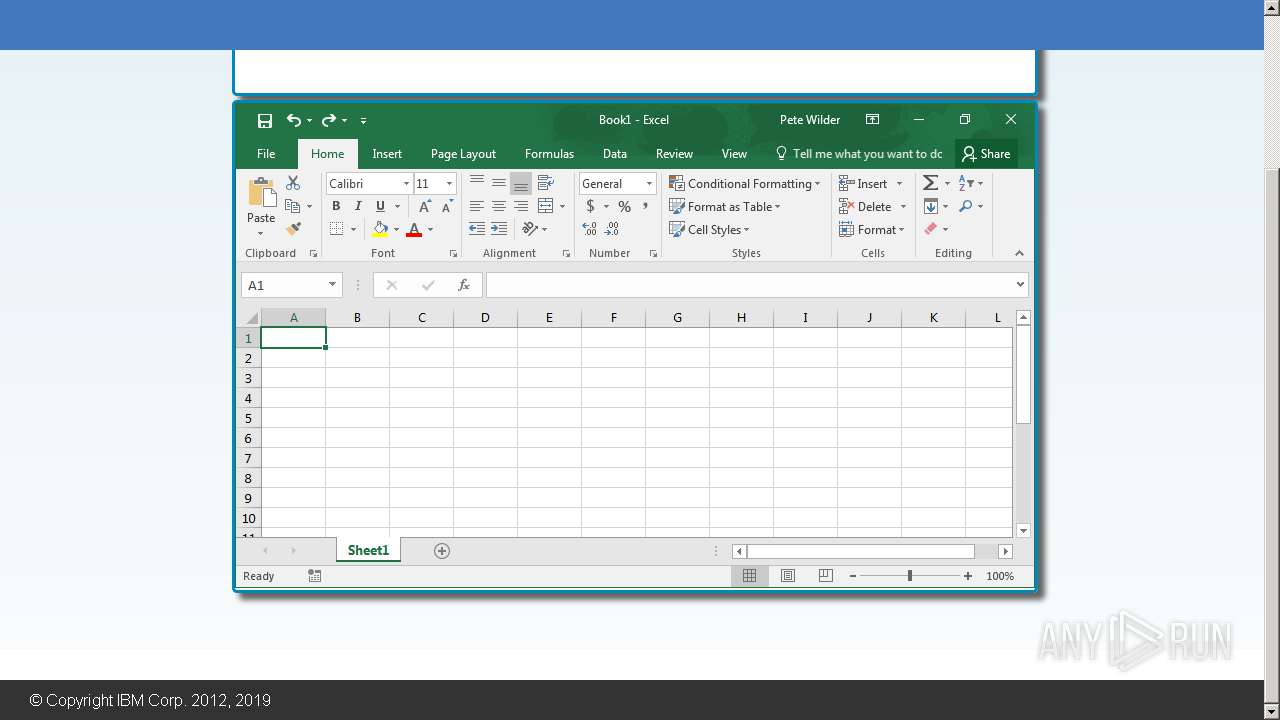Screen dimensions: 1280x720
Task: Toggle Bold formatting
Action: [x=336, y=206]
